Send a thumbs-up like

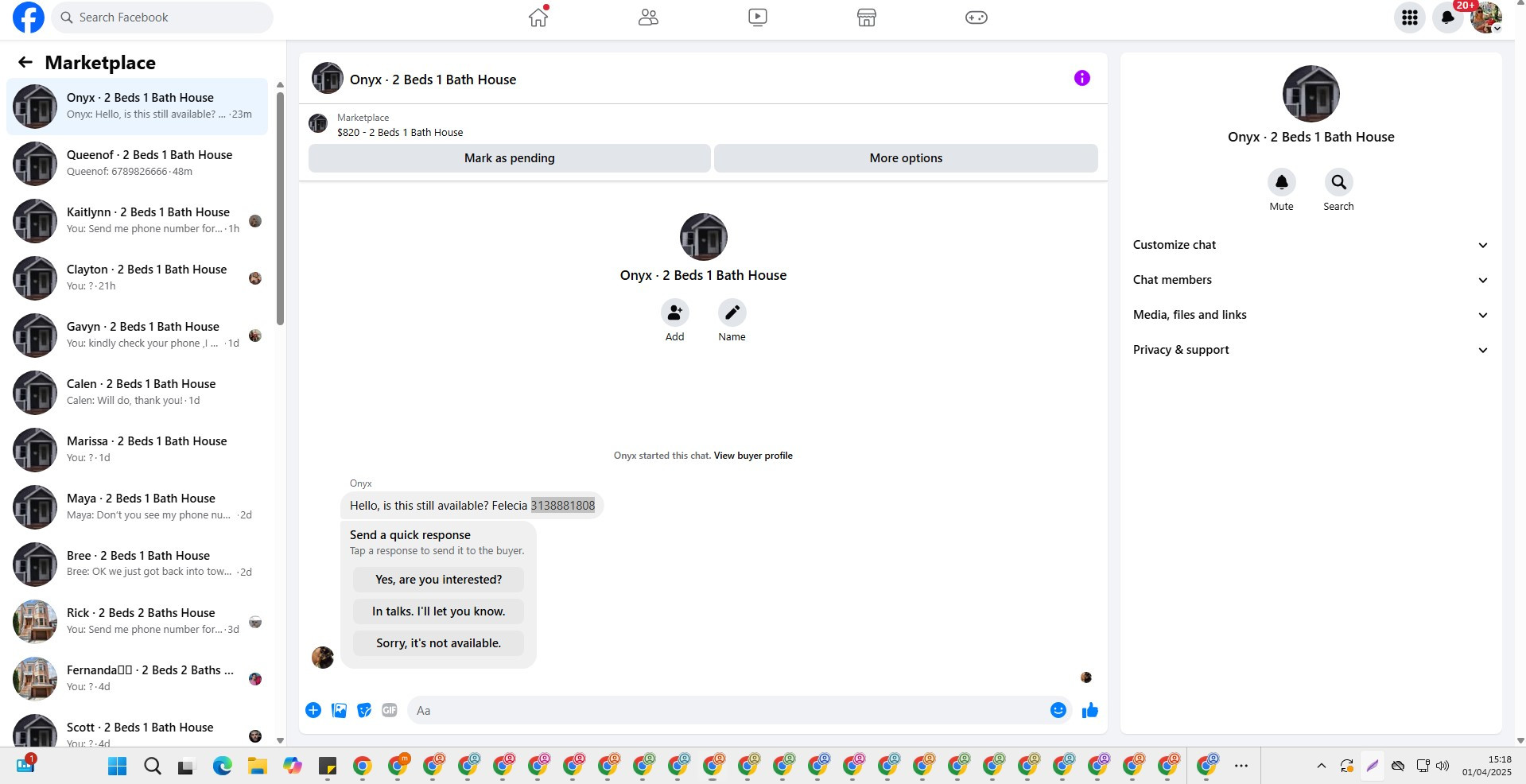tap(1089, 710)
